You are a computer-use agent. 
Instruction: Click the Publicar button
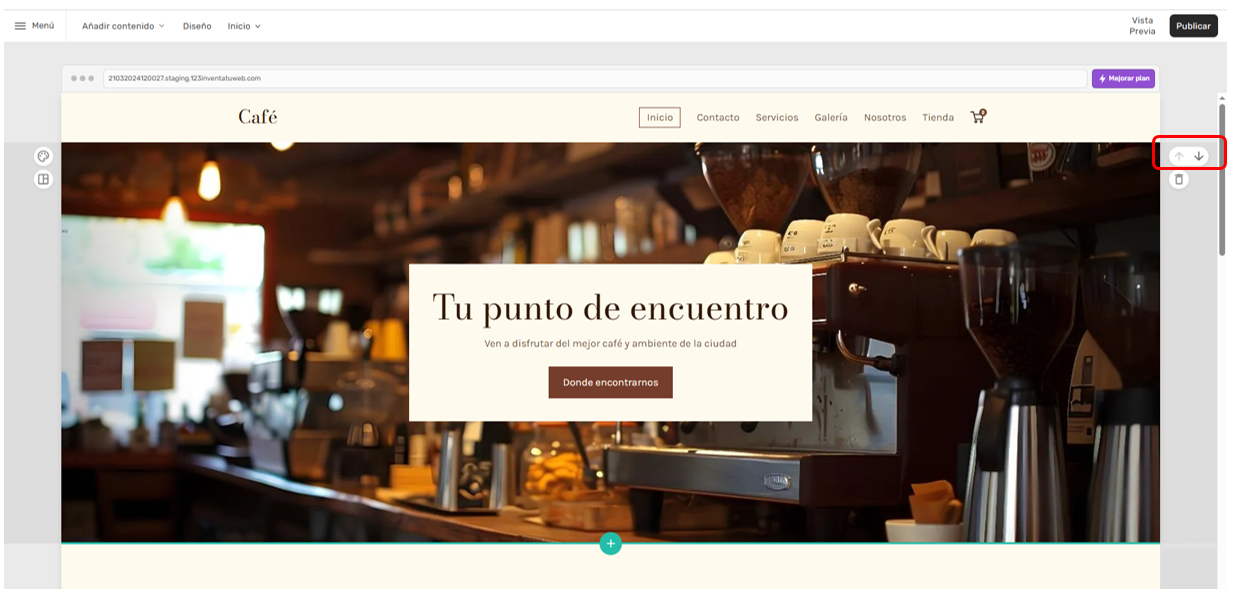[x=1193, y=26]
